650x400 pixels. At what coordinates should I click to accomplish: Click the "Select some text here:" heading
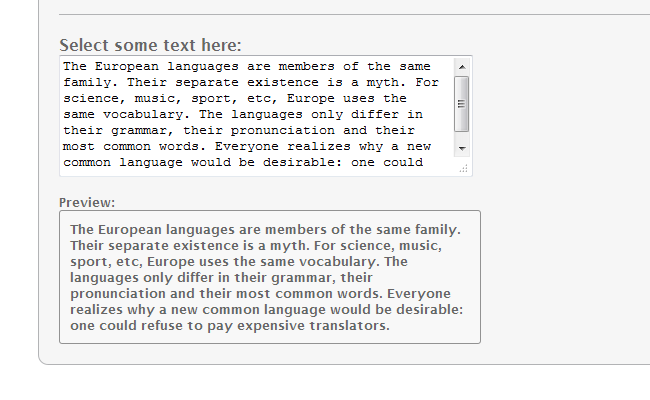coord(150,45)
